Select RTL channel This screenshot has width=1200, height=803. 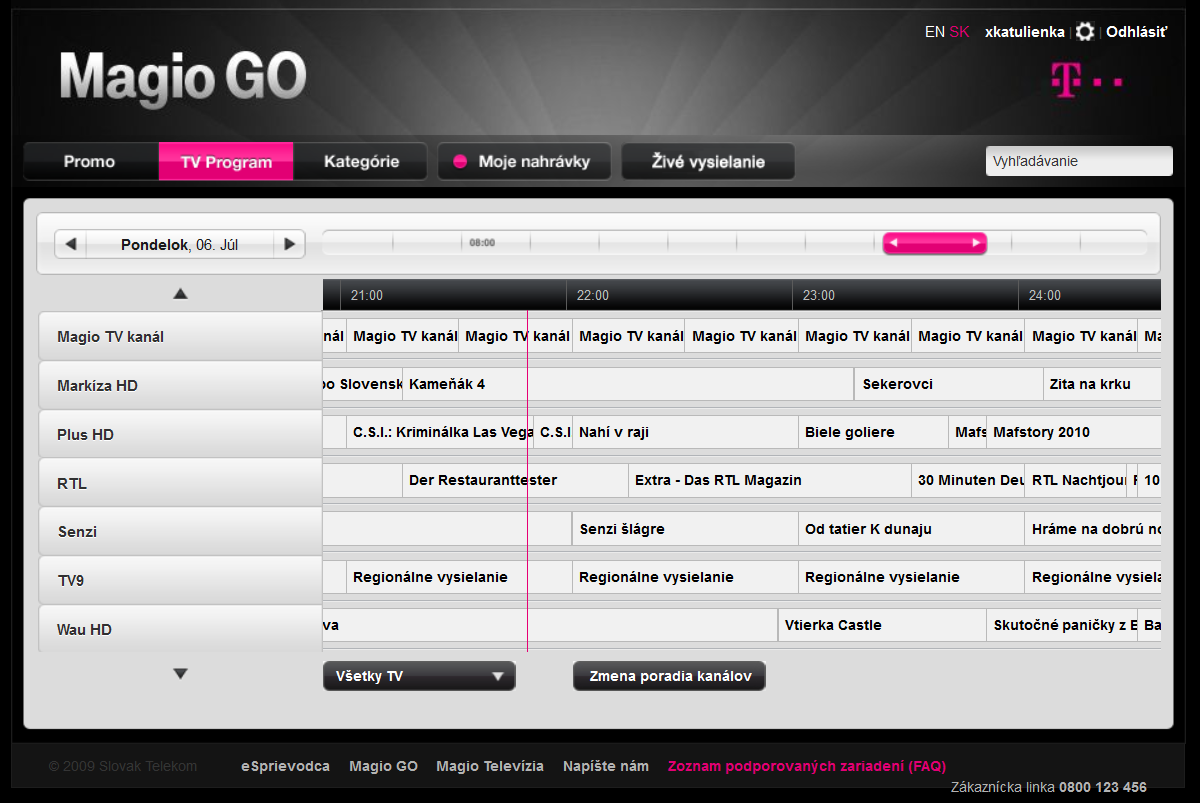[180, 483]
